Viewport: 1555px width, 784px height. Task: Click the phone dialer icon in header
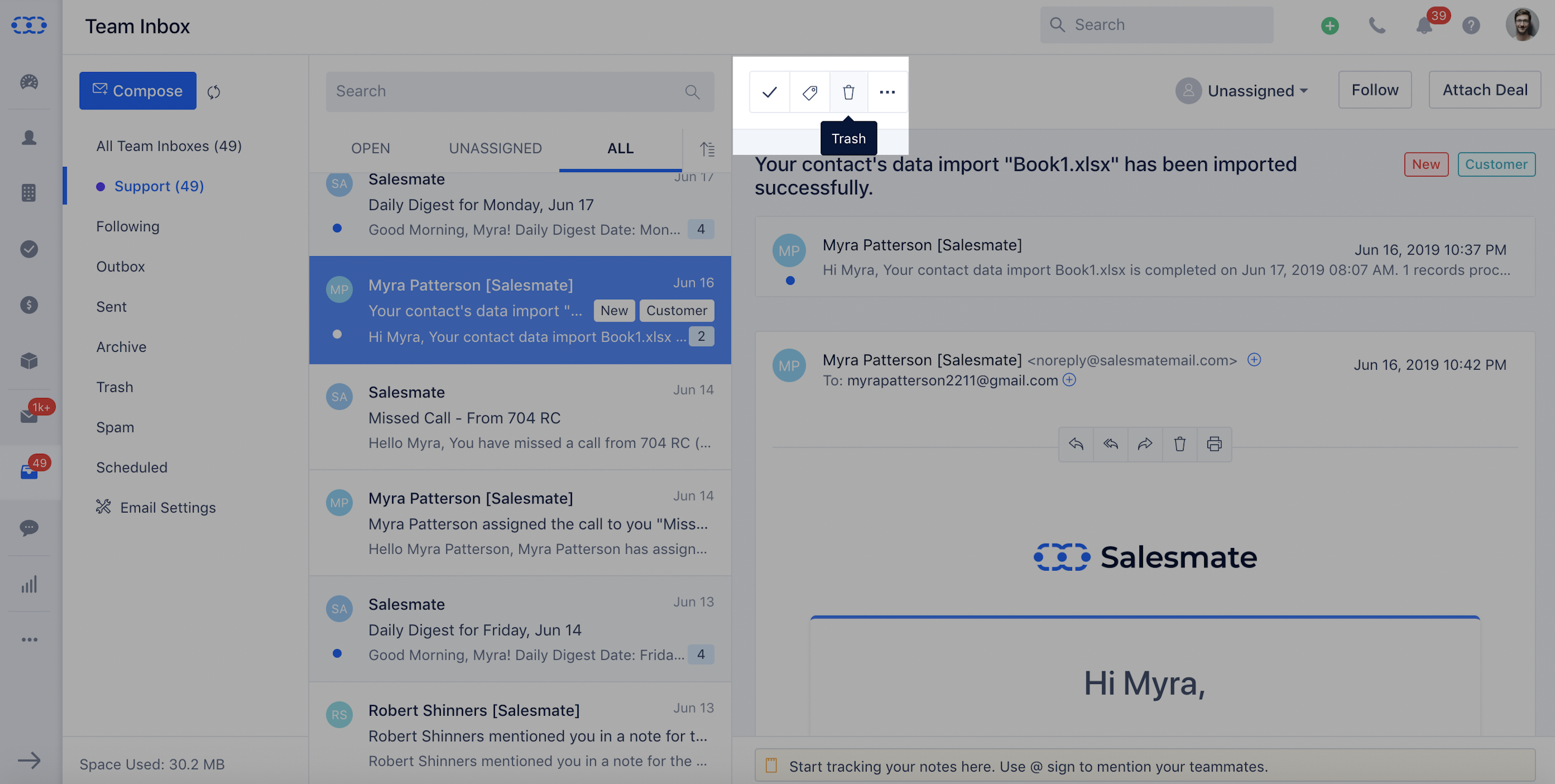pyautogui.click(x=1377, y=25)
